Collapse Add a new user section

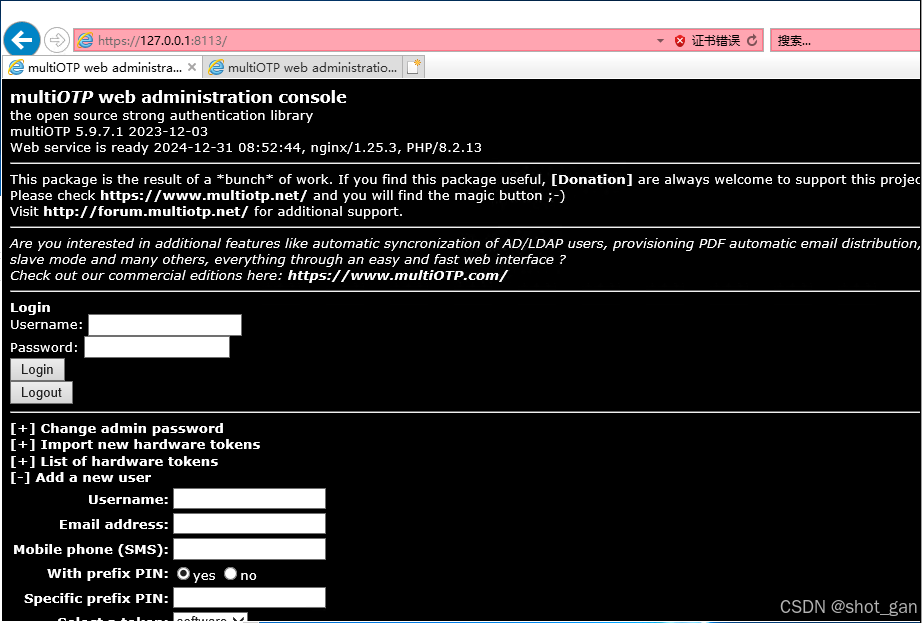point(81,478)
